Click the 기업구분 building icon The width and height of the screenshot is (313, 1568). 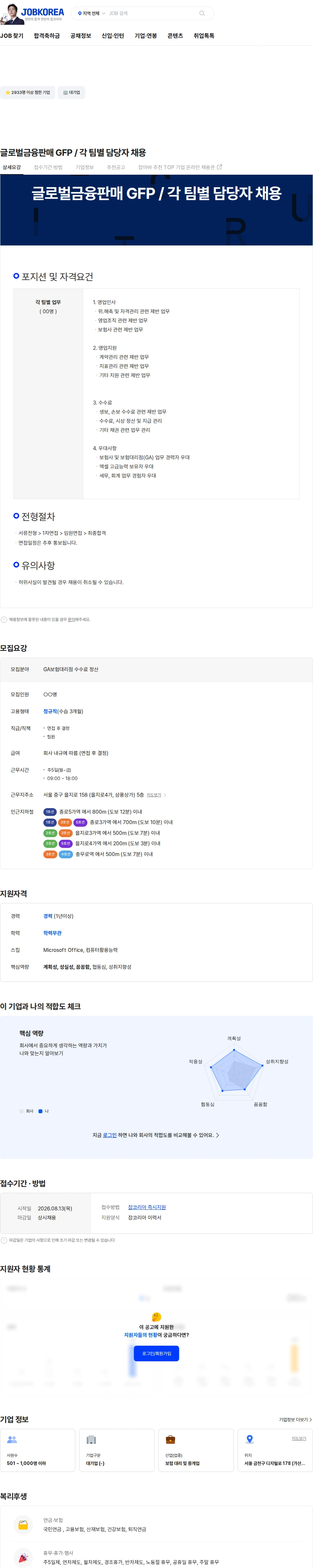pyautogui.click(x=91, y=1440)
